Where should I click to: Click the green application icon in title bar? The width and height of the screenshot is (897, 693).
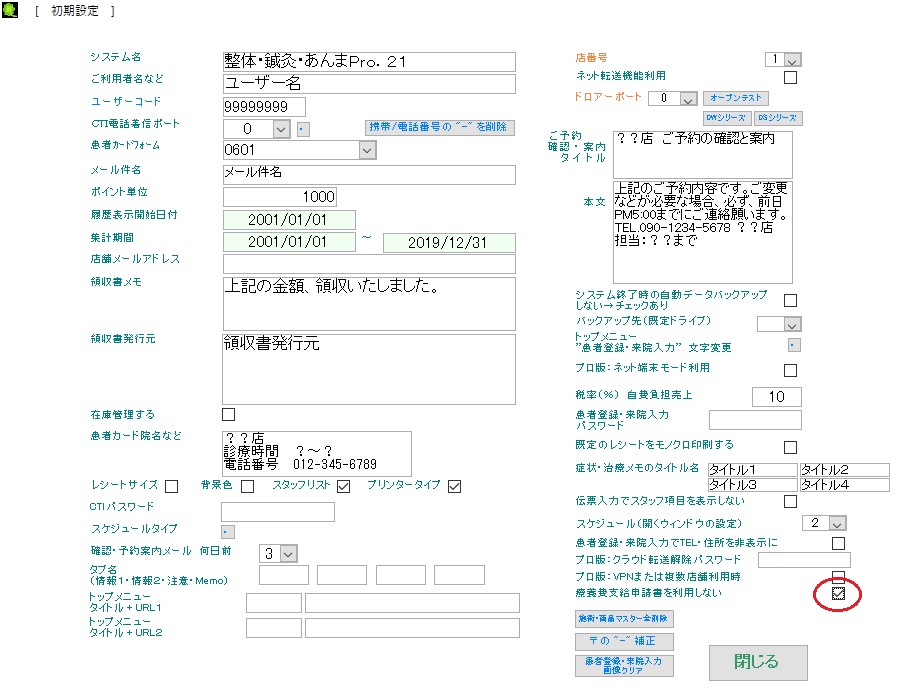coord(10,10)
